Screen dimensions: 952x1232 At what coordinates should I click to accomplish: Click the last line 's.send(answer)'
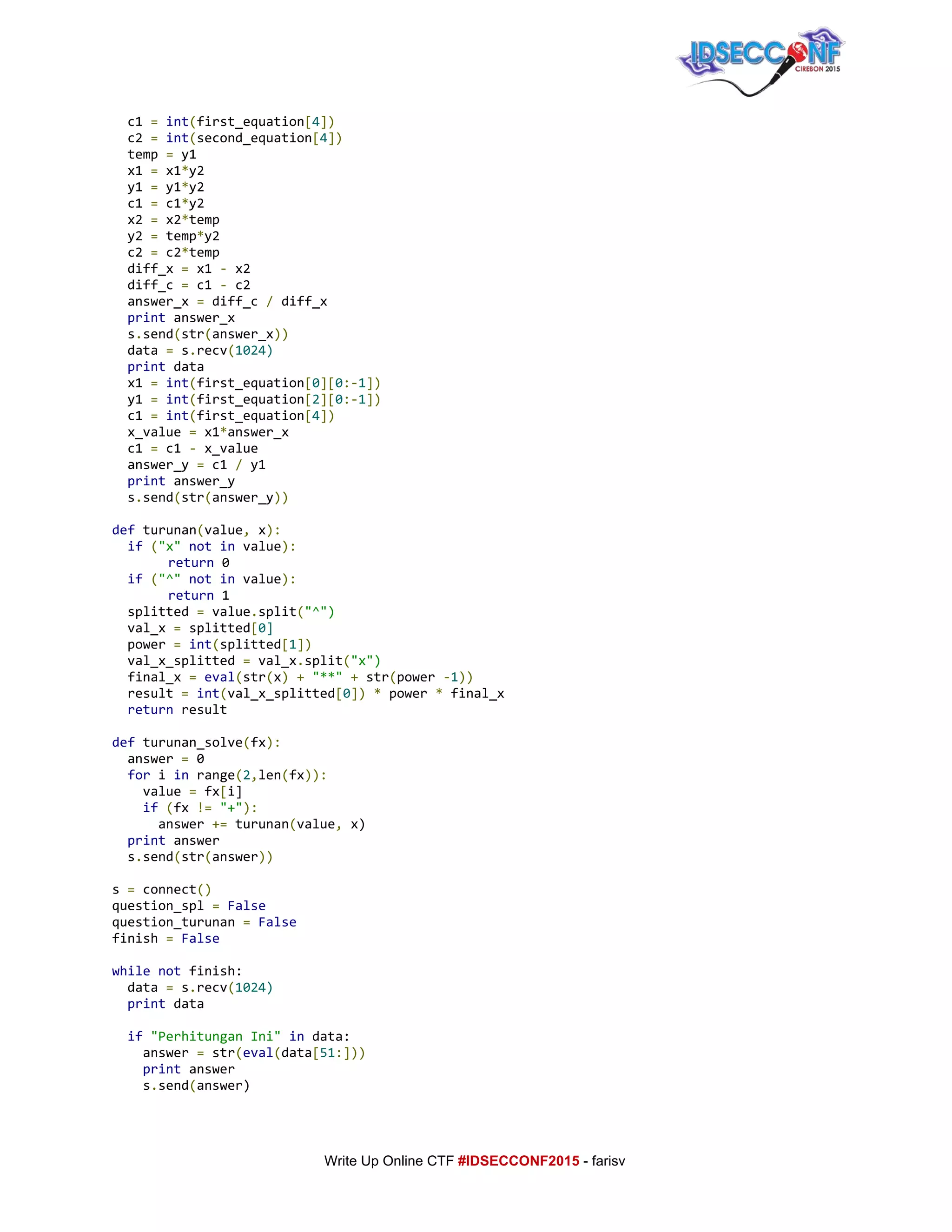[196, 1086]
